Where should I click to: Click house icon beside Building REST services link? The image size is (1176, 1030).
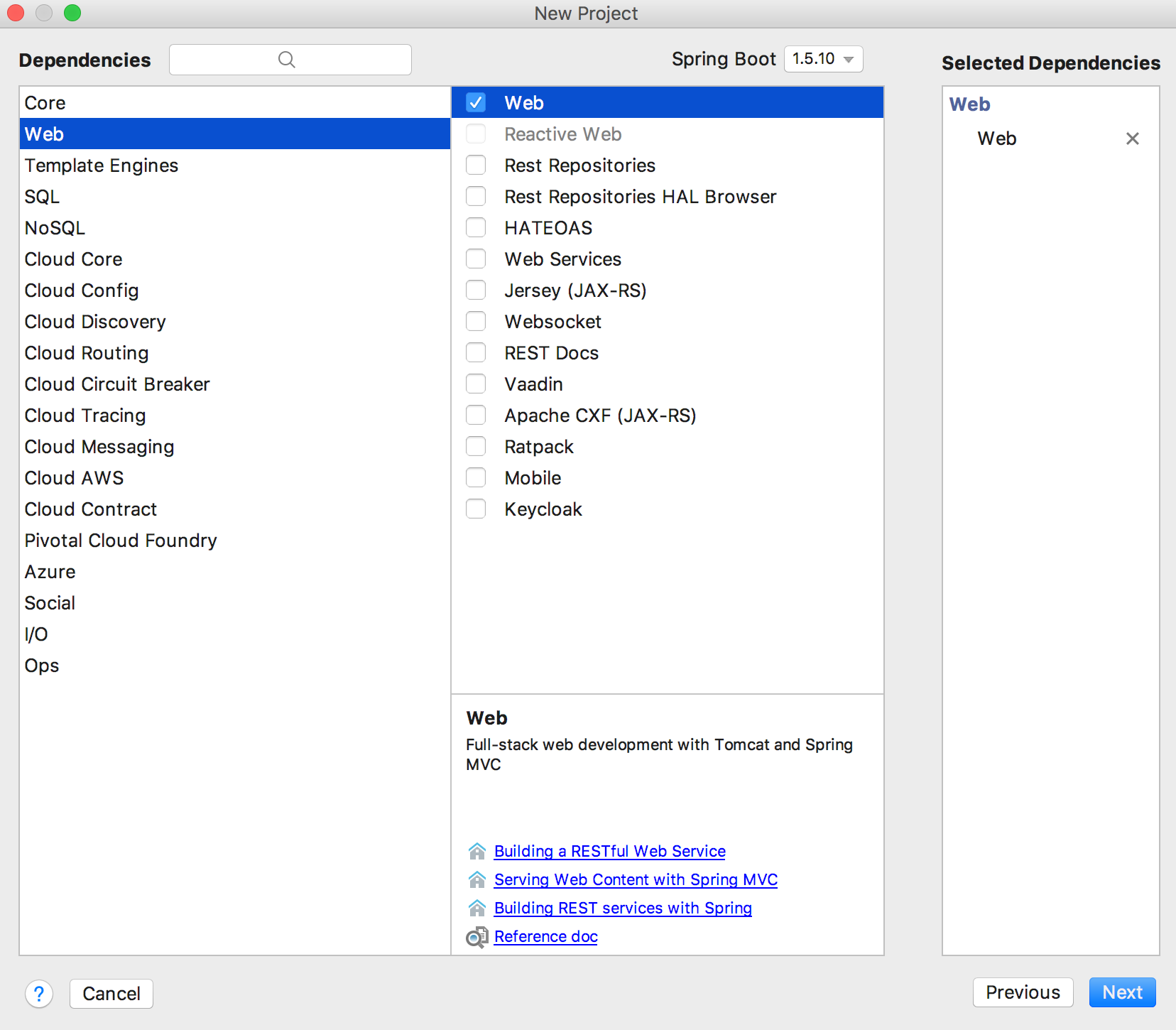click(x=477, y=908)
